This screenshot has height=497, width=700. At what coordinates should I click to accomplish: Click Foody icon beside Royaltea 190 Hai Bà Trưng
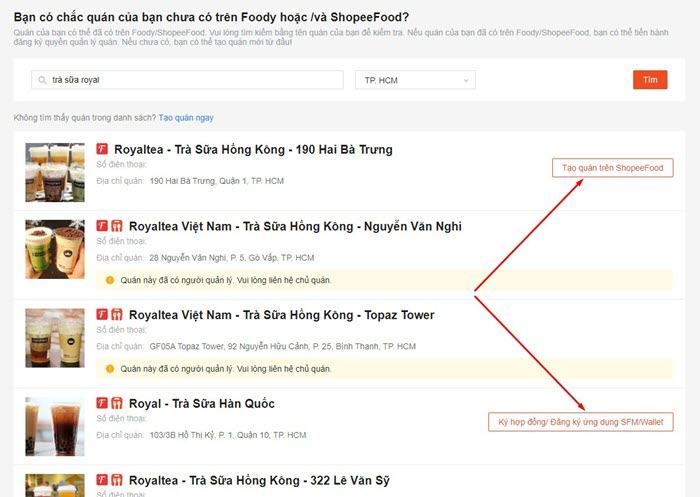pos(102,149)
